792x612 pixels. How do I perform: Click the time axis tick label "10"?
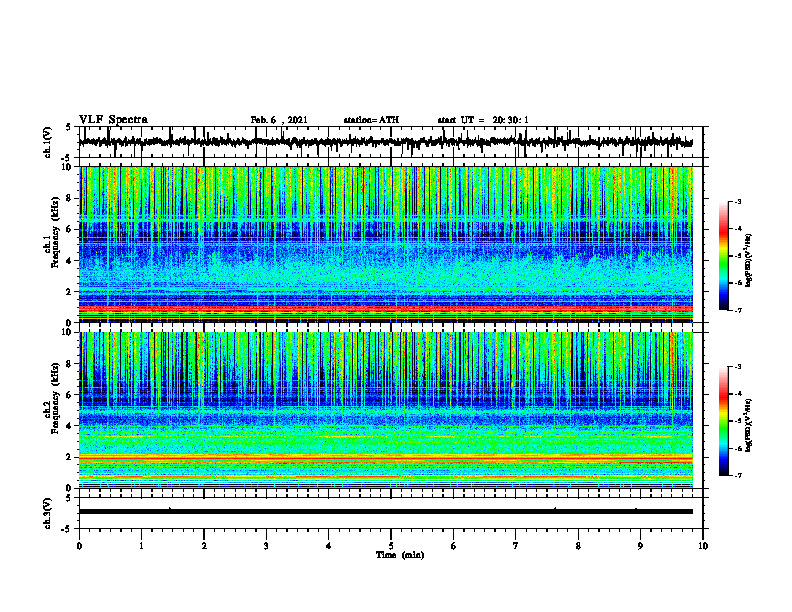(703, 546)
